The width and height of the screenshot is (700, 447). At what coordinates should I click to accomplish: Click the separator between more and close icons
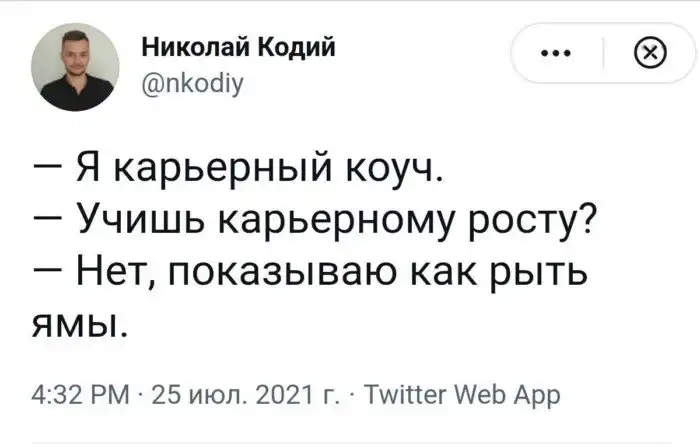coord(604,55)
